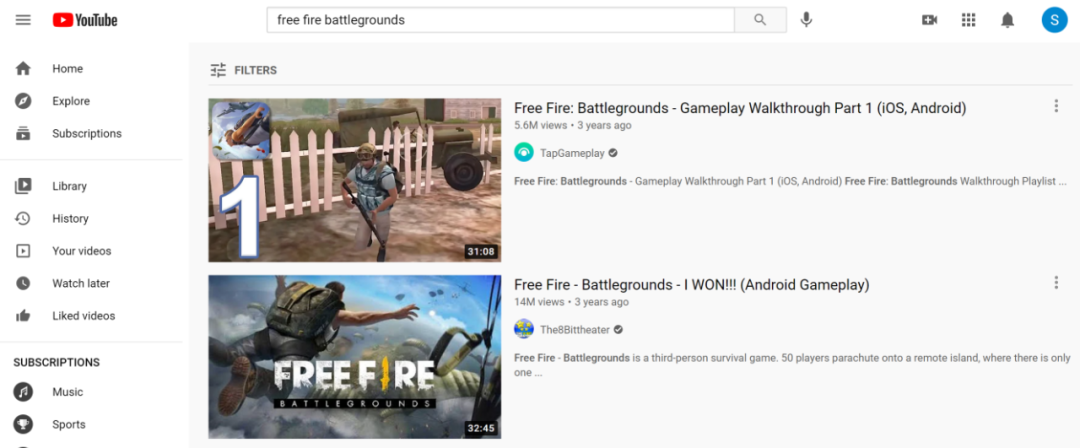Screen dimensions: 1080x448
Task: Open options menu for I WON!!! video
Action: click(1056, 283)
